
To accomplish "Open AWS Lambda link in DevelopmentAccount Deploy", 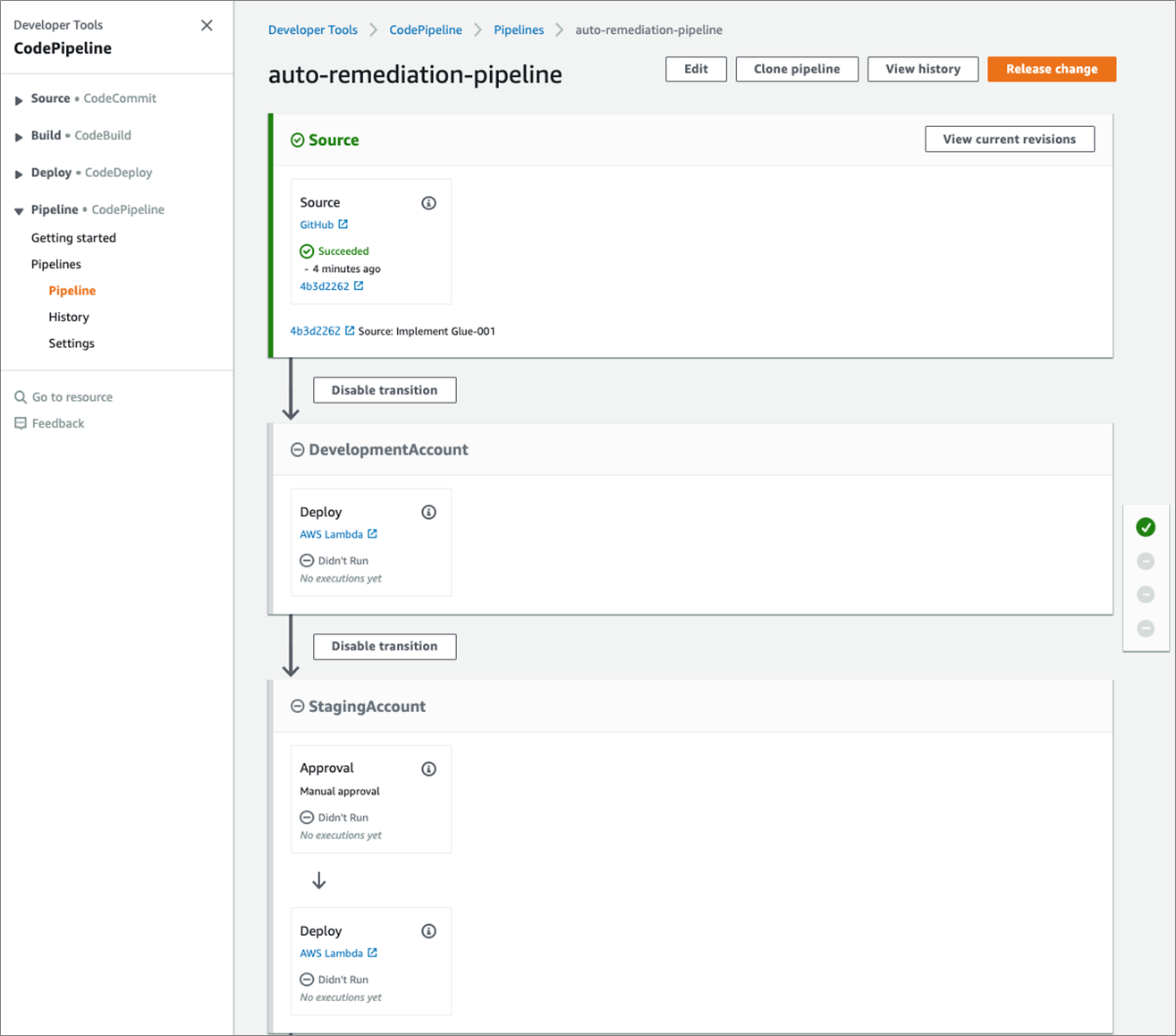I will (x=332, y=534).
